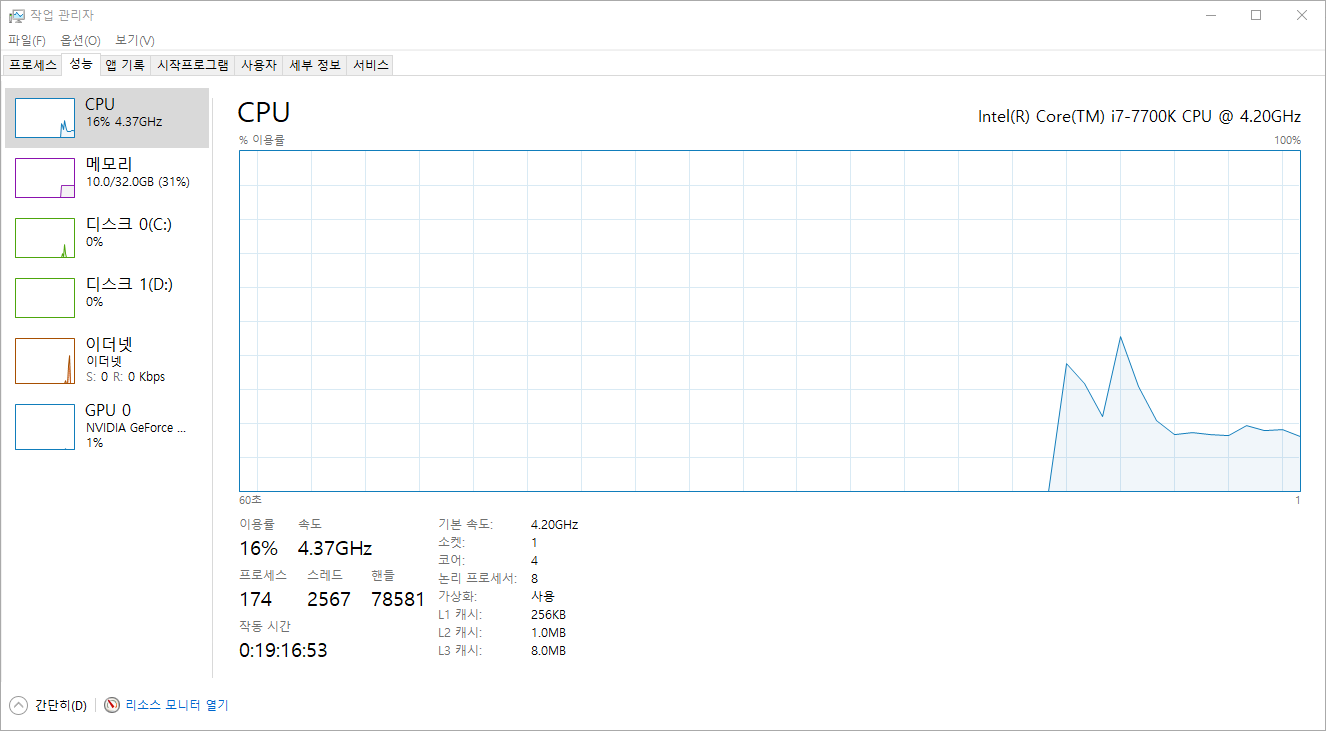1326x731 pixels.
Task: Close the Task Manager window
Action: 1302,15
